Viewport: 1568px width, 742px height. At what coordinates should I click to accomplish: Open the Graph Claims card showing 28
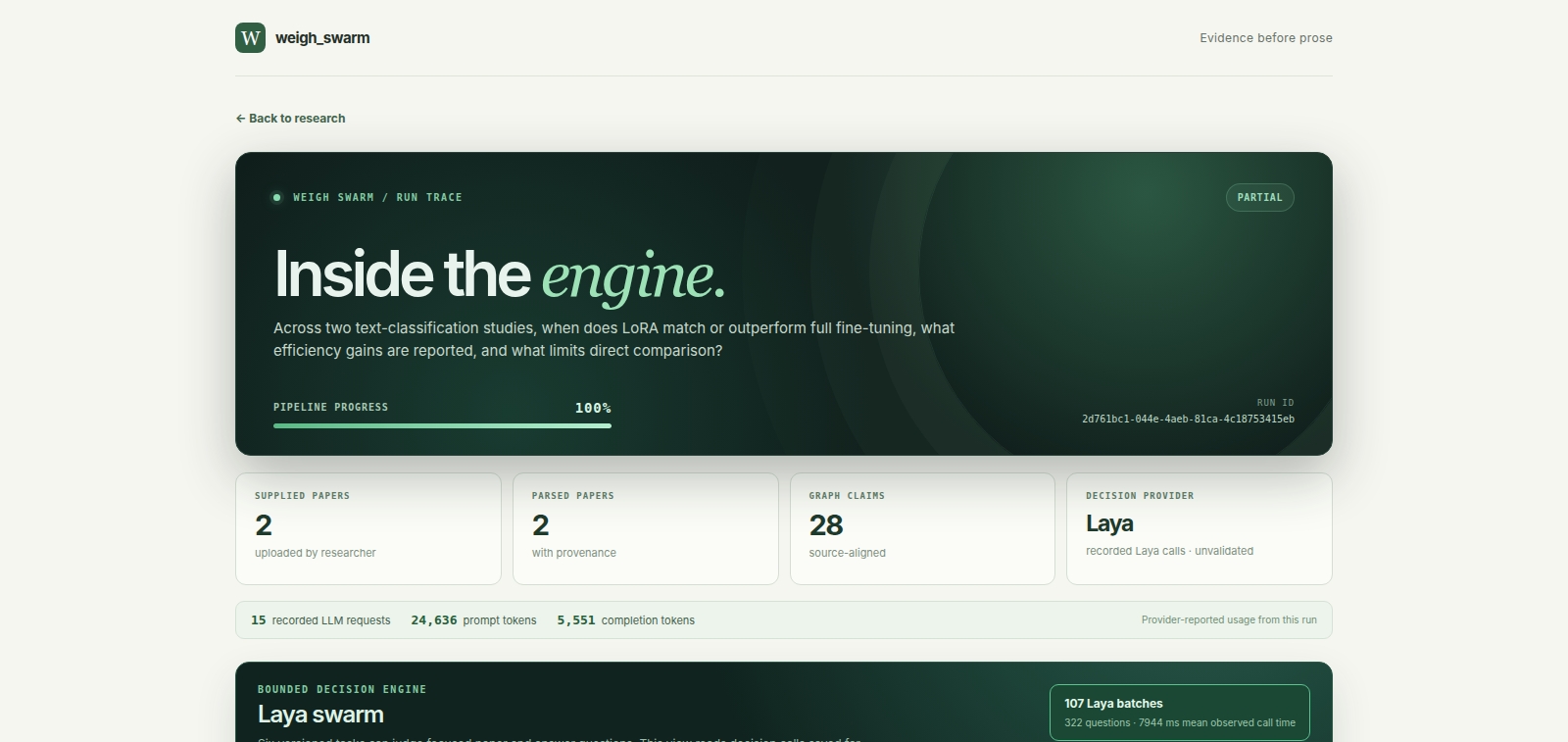922,529
